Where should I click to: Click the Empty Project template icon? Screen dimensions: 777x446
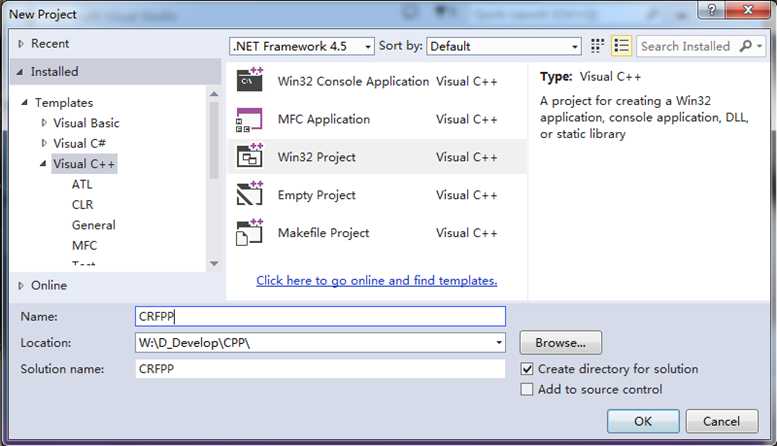pos(249,194)
